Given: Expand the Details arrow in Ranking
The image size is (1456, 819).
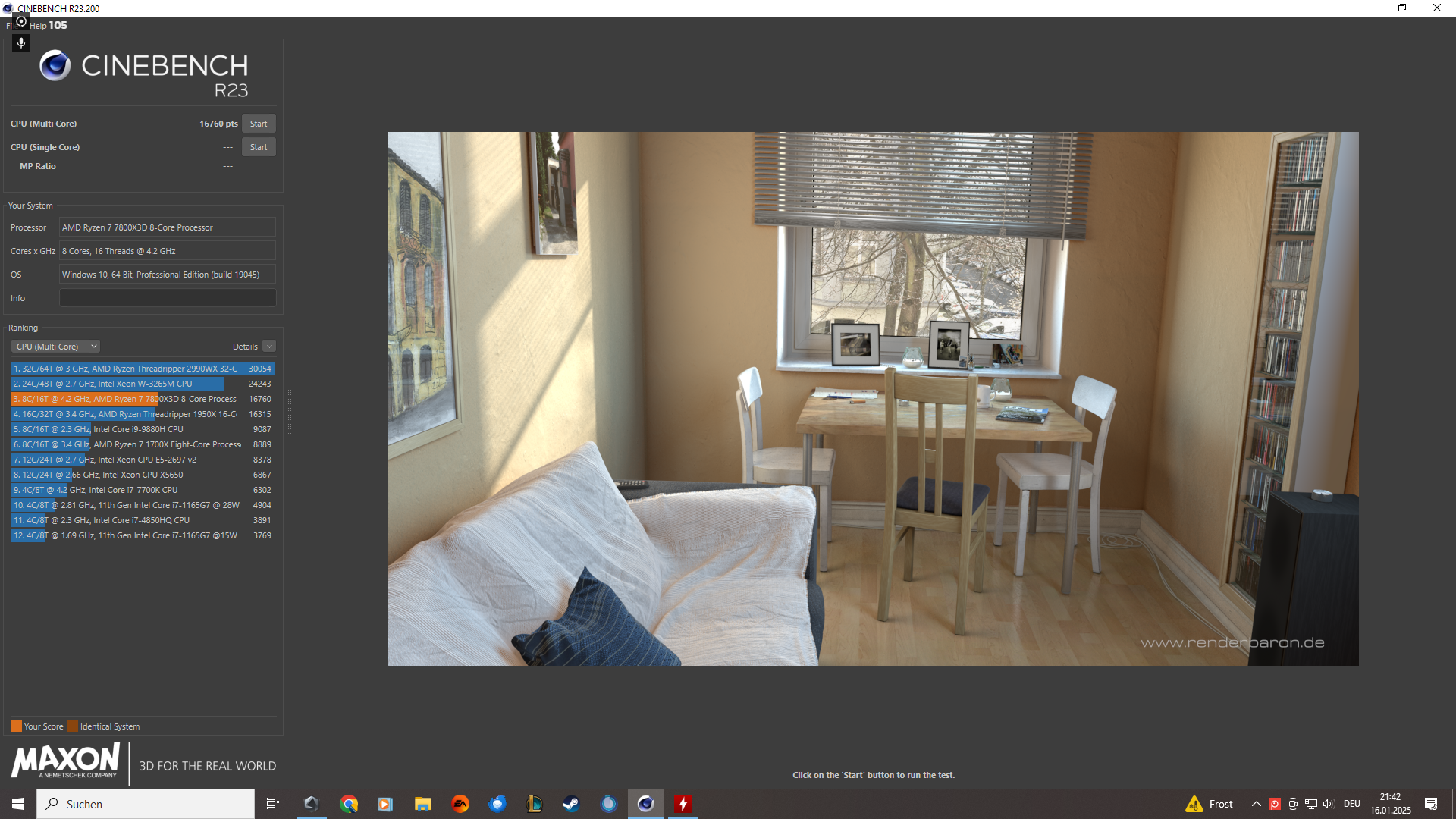Looking at the screenshot, I should coord(269,347).
